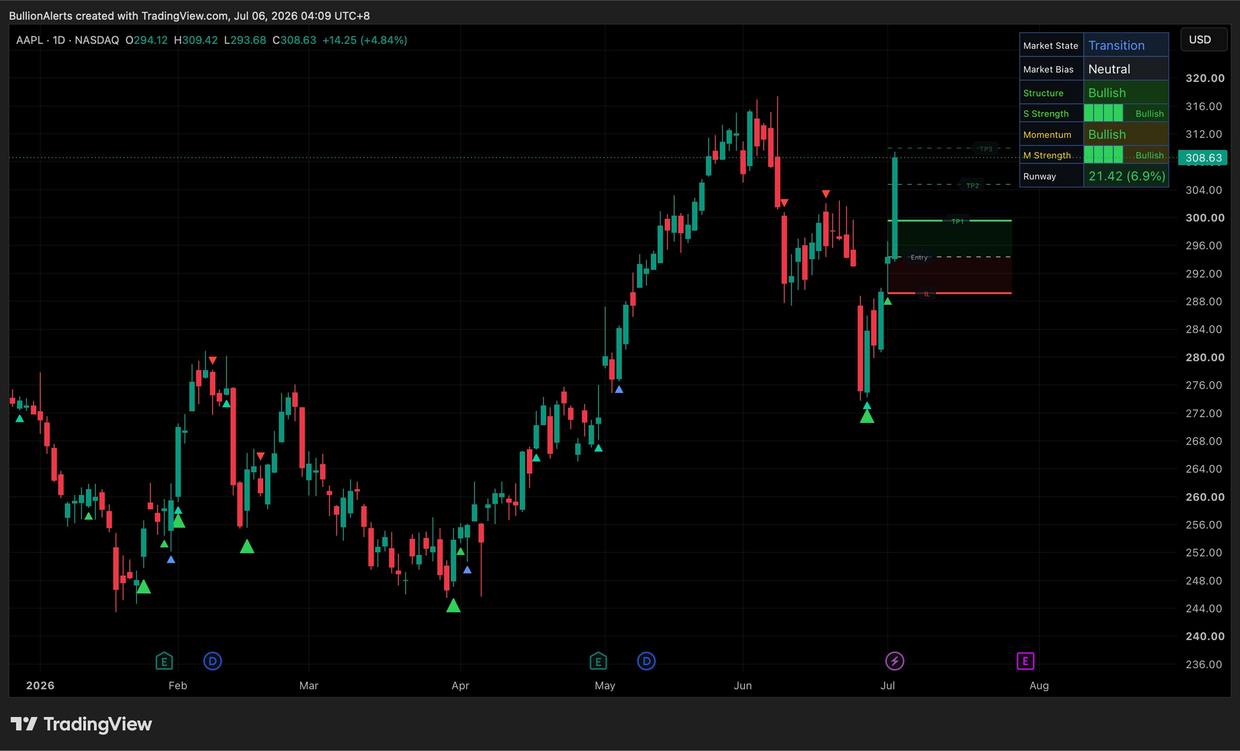Click the current price tag 308.63
This screenshot has width=1240, height=751.
tap(1202, 158)
